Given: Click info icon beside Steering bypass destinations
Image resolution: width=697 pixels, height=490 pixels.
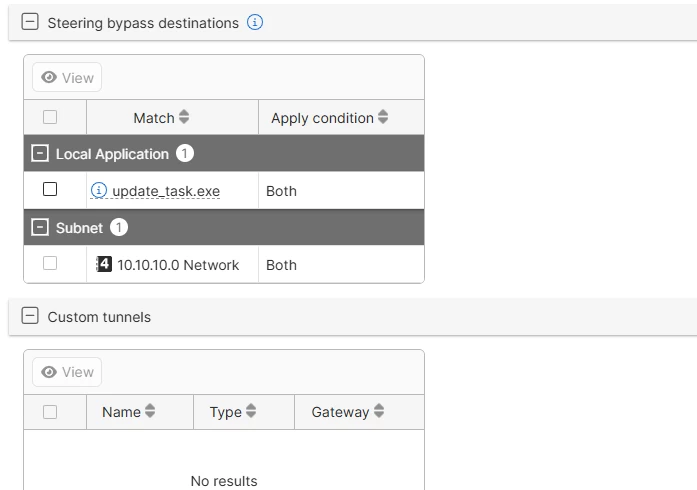Looking at the screenshot, I should [255, 22].
